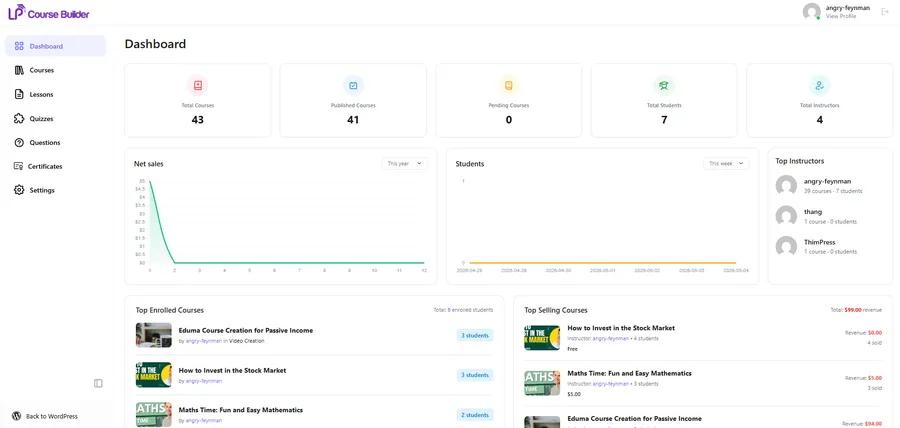Click Stock Market thumbnail in Top Enrolled

154,375
